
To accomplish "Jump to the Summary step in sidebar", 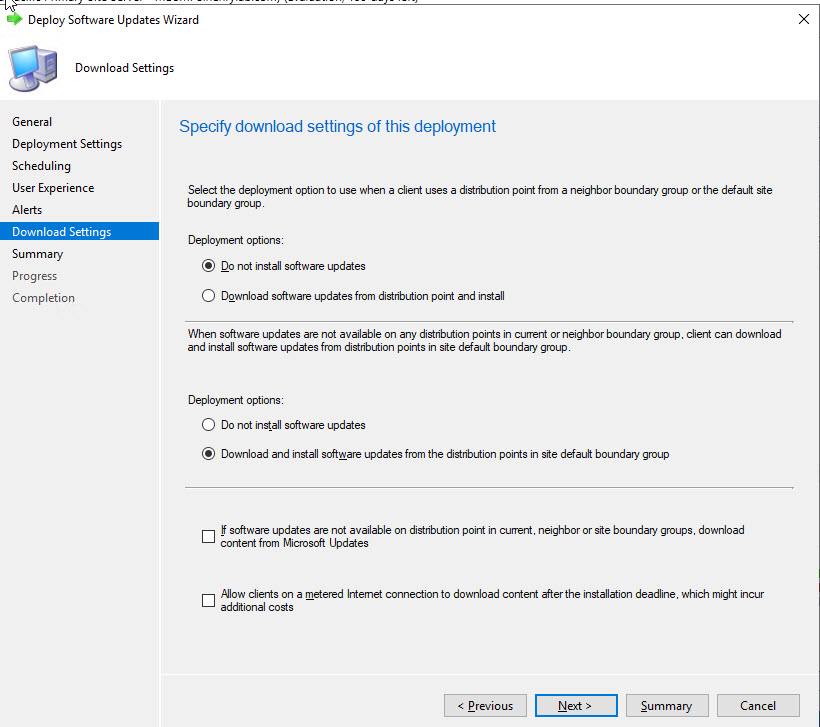I will (x=37, y=254).
